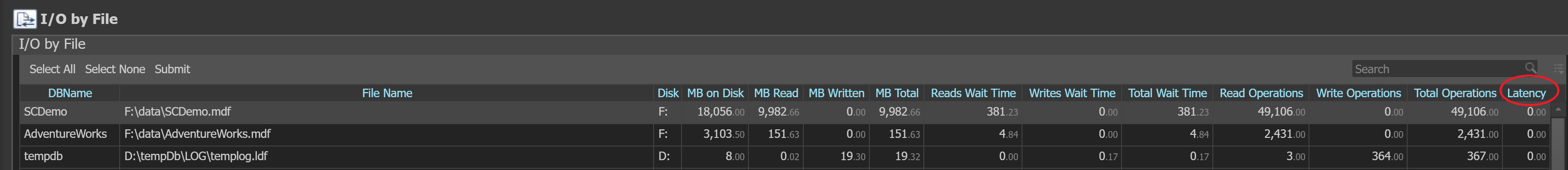This screenshot has height=170, width=1568.
Task: Click the Submit link
Action: (172, 69)
